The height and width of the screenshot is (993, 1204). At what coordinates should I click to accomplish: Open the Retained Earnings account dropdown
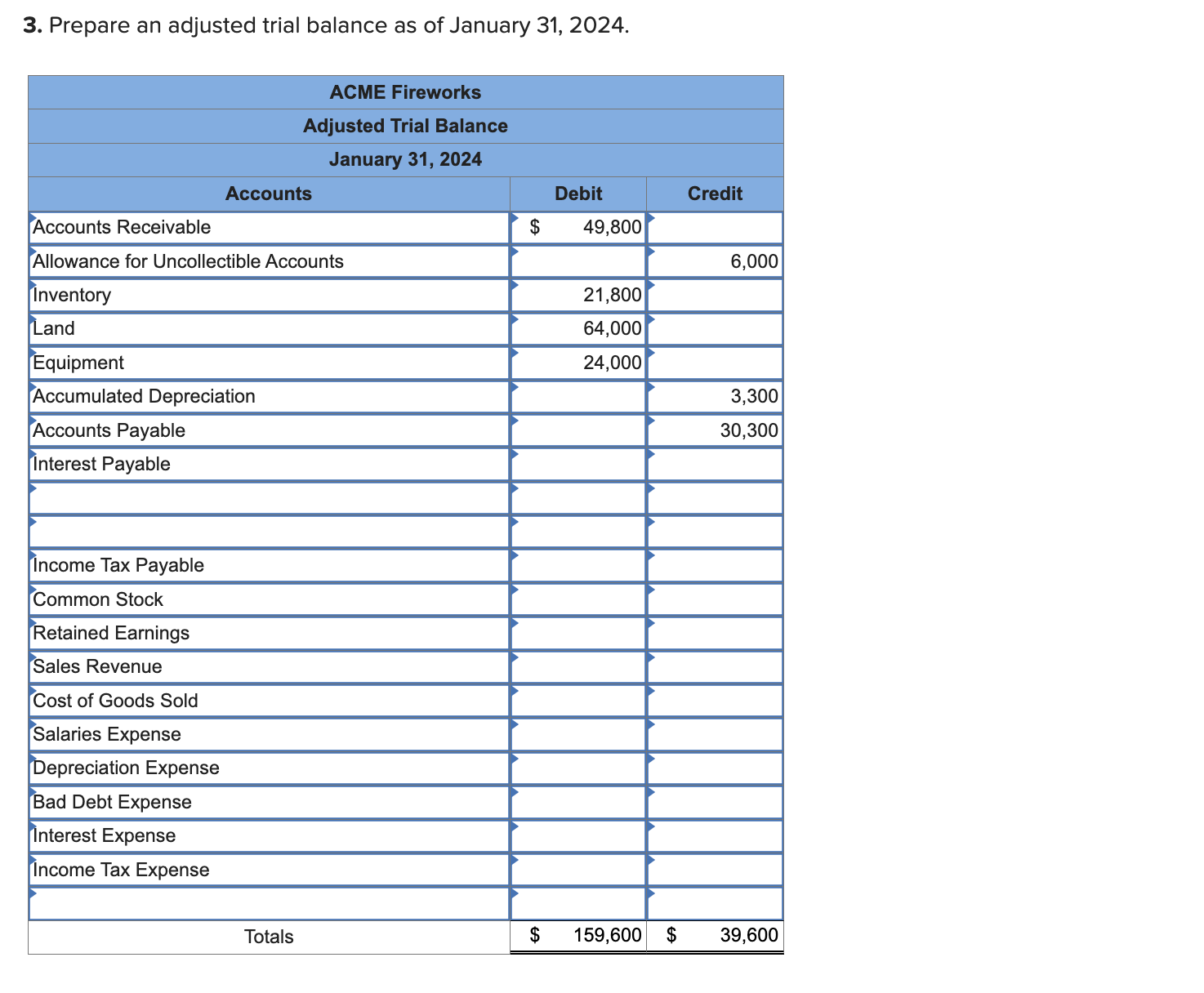pos(270,633)
